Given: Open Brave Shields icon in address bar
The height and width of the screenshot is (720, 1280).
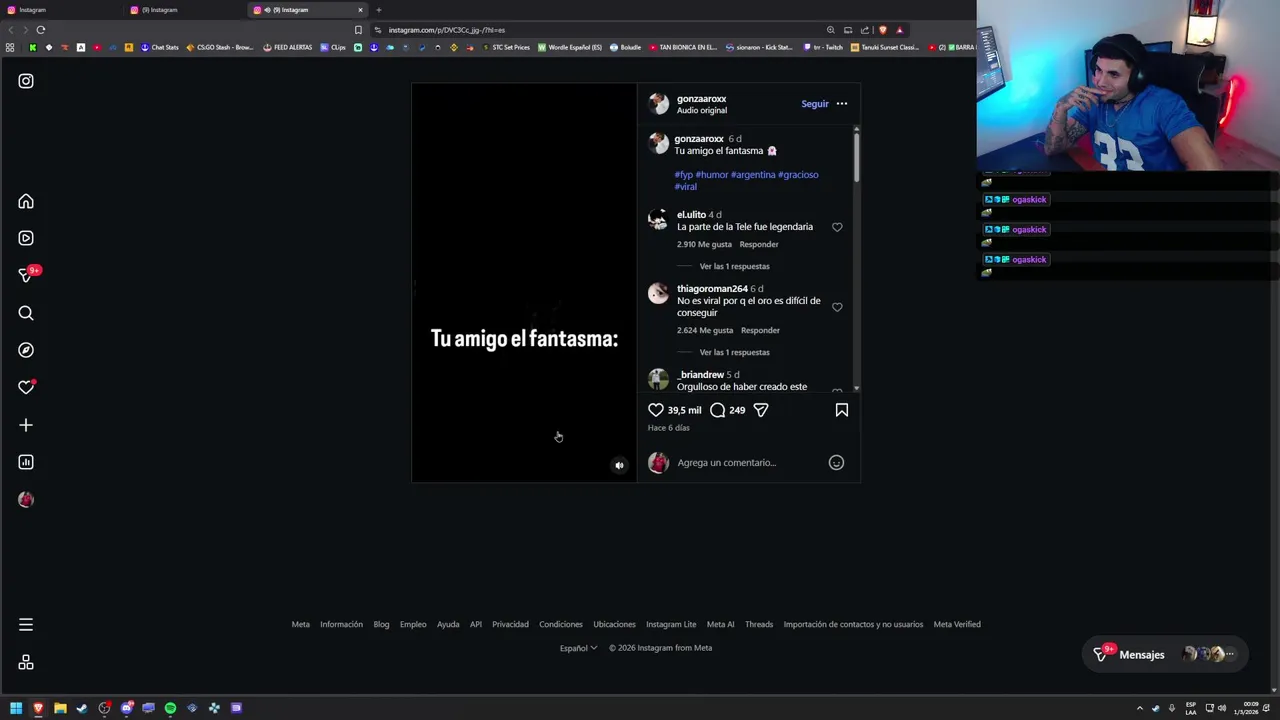Looking at the screenshot, I should (x=882, y=30).
